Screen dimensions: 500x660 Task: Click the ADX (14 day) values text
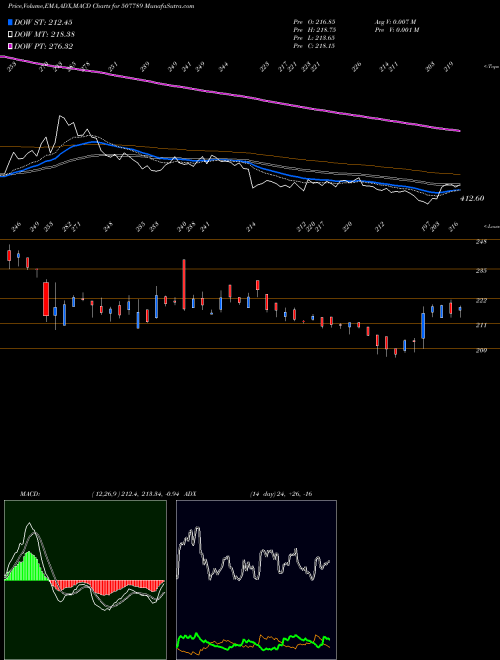coord(280,494)
